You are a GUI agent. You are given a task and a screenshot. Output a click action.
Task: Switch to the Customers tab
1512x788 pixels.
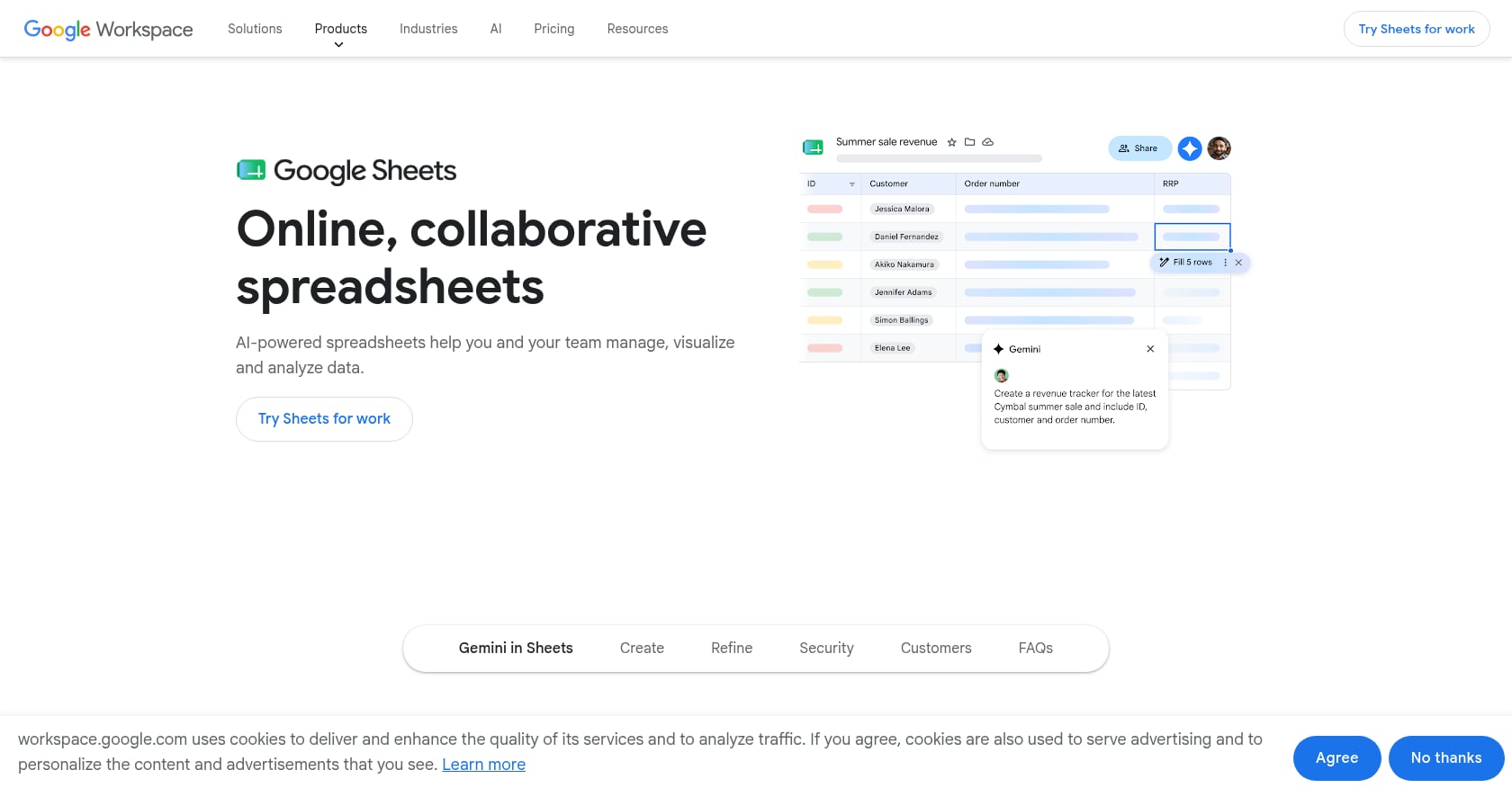click(x=936, y=648)
